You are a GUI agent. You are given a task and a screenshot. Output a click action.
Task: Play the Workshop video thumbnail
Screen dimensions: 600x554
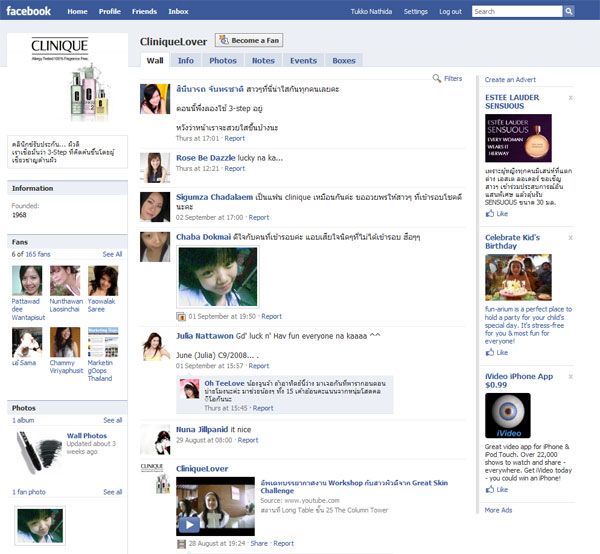click(x=215, y=506)
